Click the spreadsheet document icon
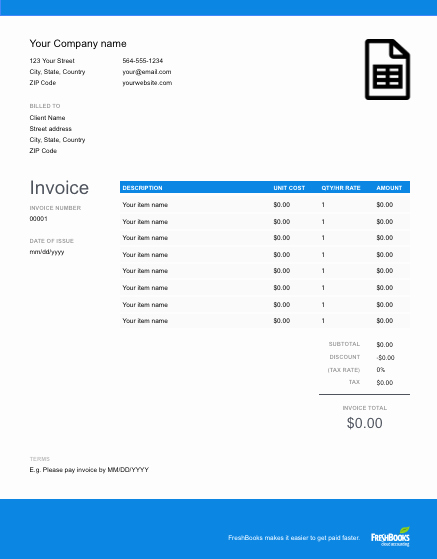 point(387,69)
